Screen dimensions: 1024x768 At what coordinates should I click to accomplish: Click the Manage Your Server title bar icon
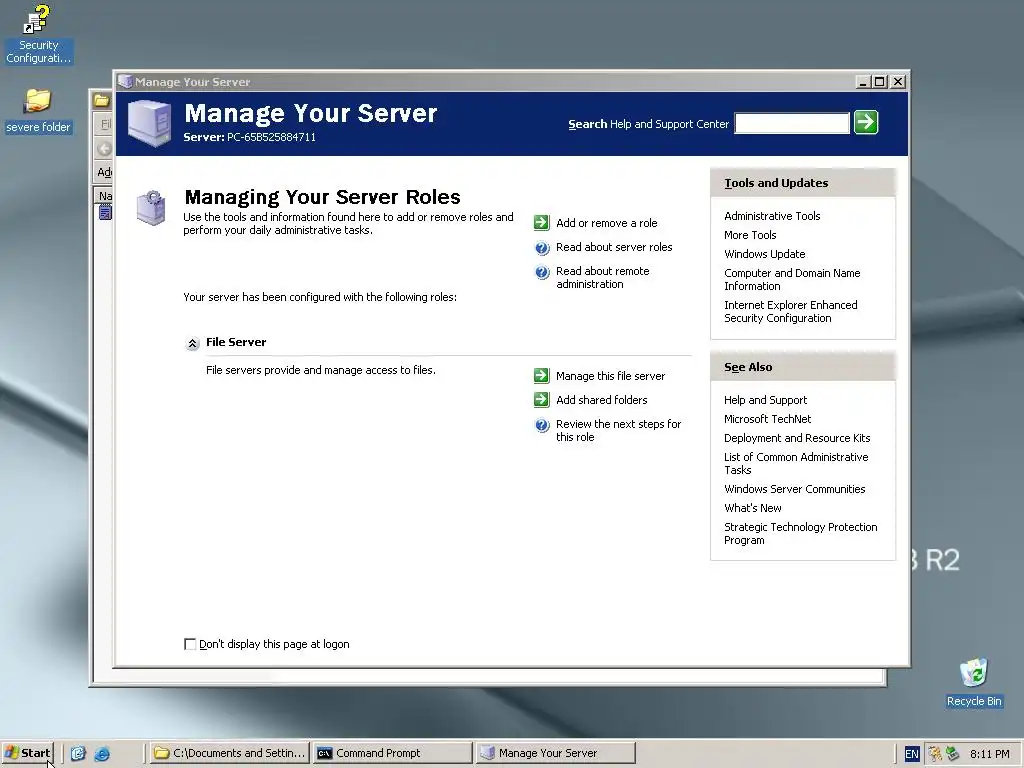pyautogui.click(x=125, y=82)
